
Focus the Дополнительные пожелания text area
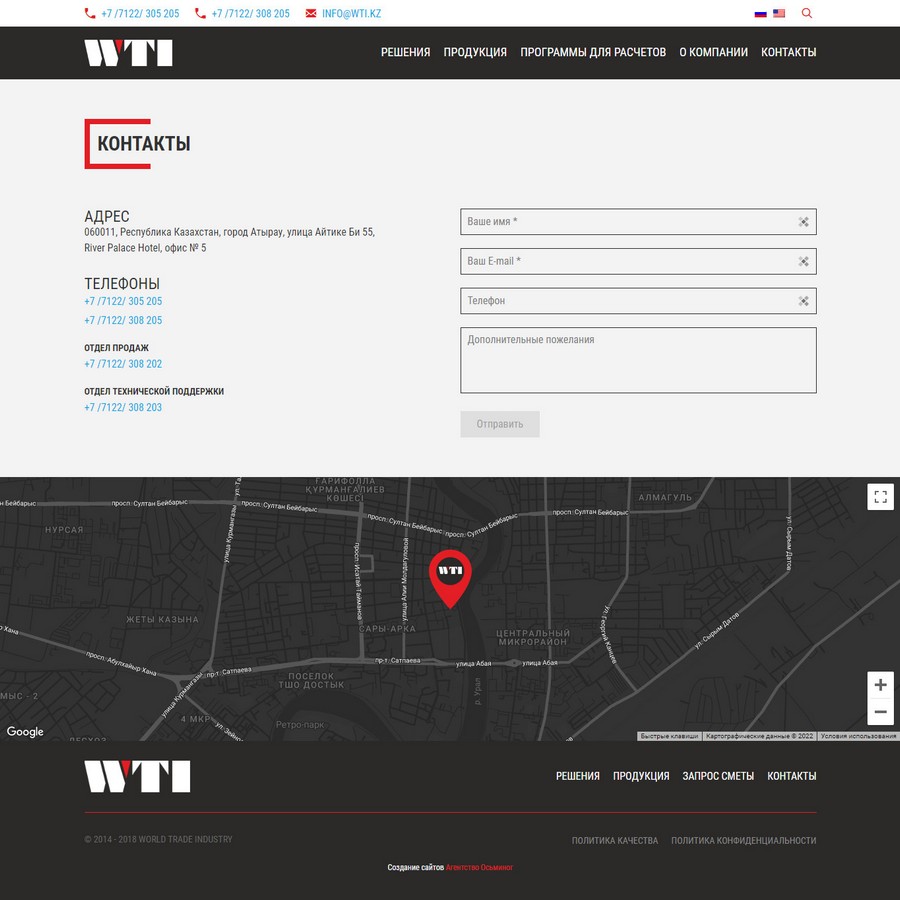pyautogui.click(x=638, y=360)
